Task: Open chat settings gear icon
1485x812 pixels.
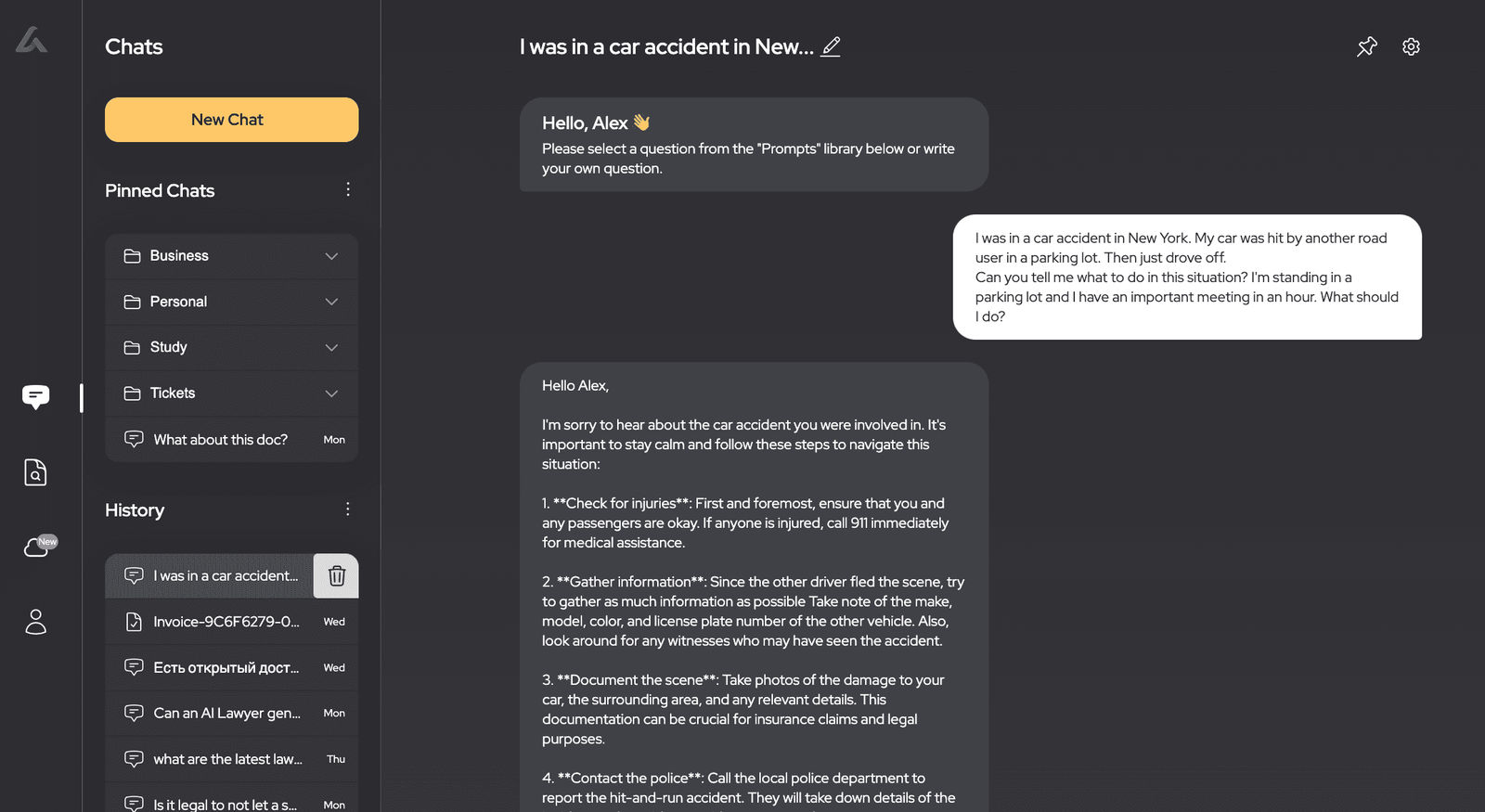Action: [x=1411, y=46]
